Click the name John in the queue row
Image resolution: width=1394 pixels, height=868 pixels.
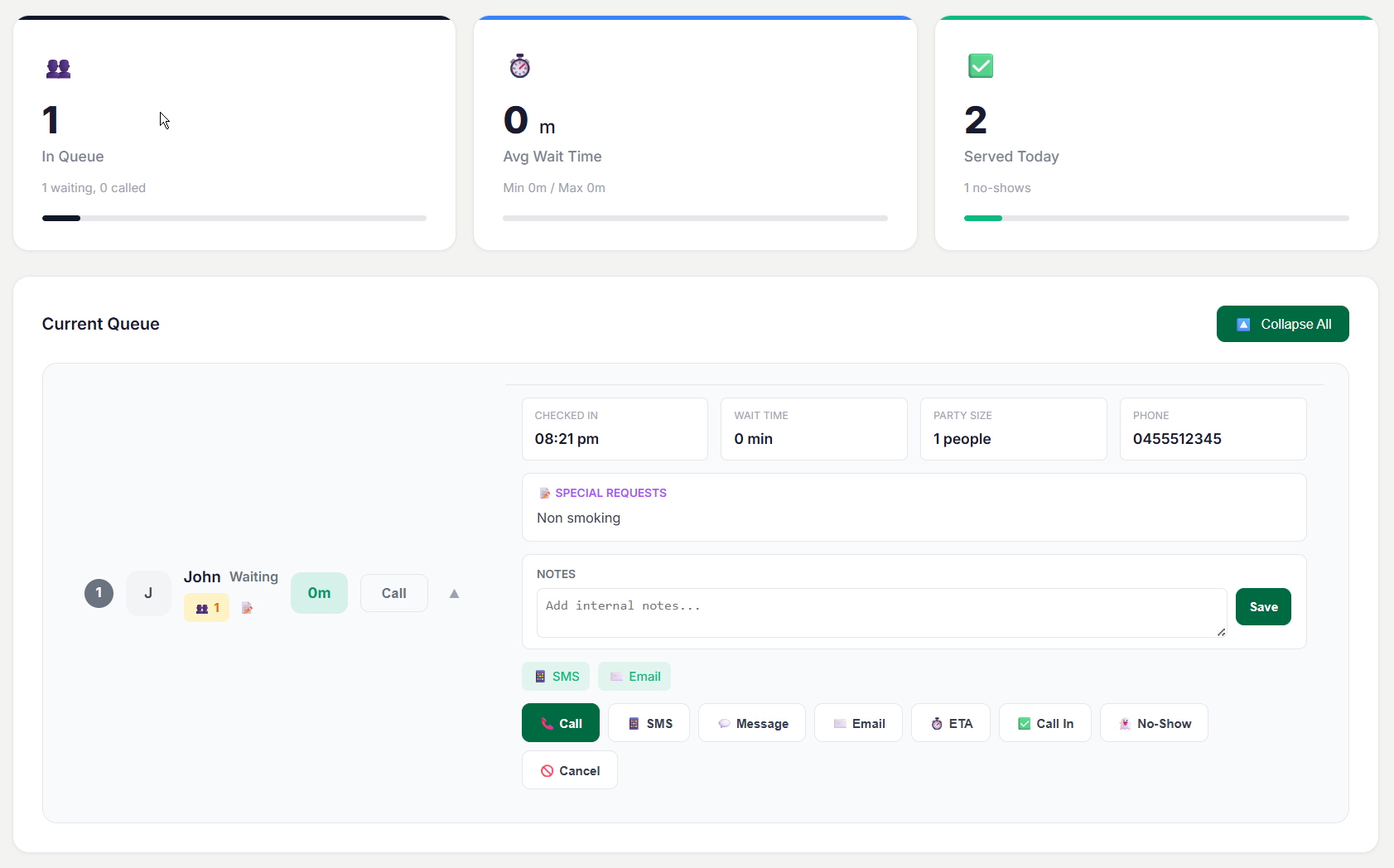pos(202,576)
